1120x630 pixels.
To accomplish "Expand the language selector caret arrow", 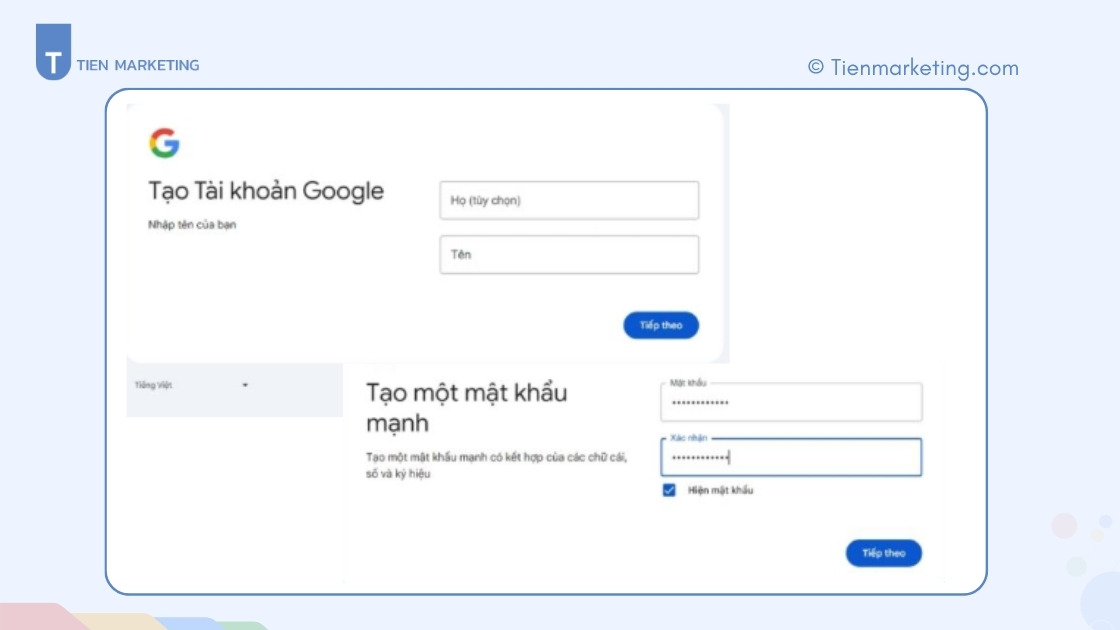I will (x=245, y=385).
